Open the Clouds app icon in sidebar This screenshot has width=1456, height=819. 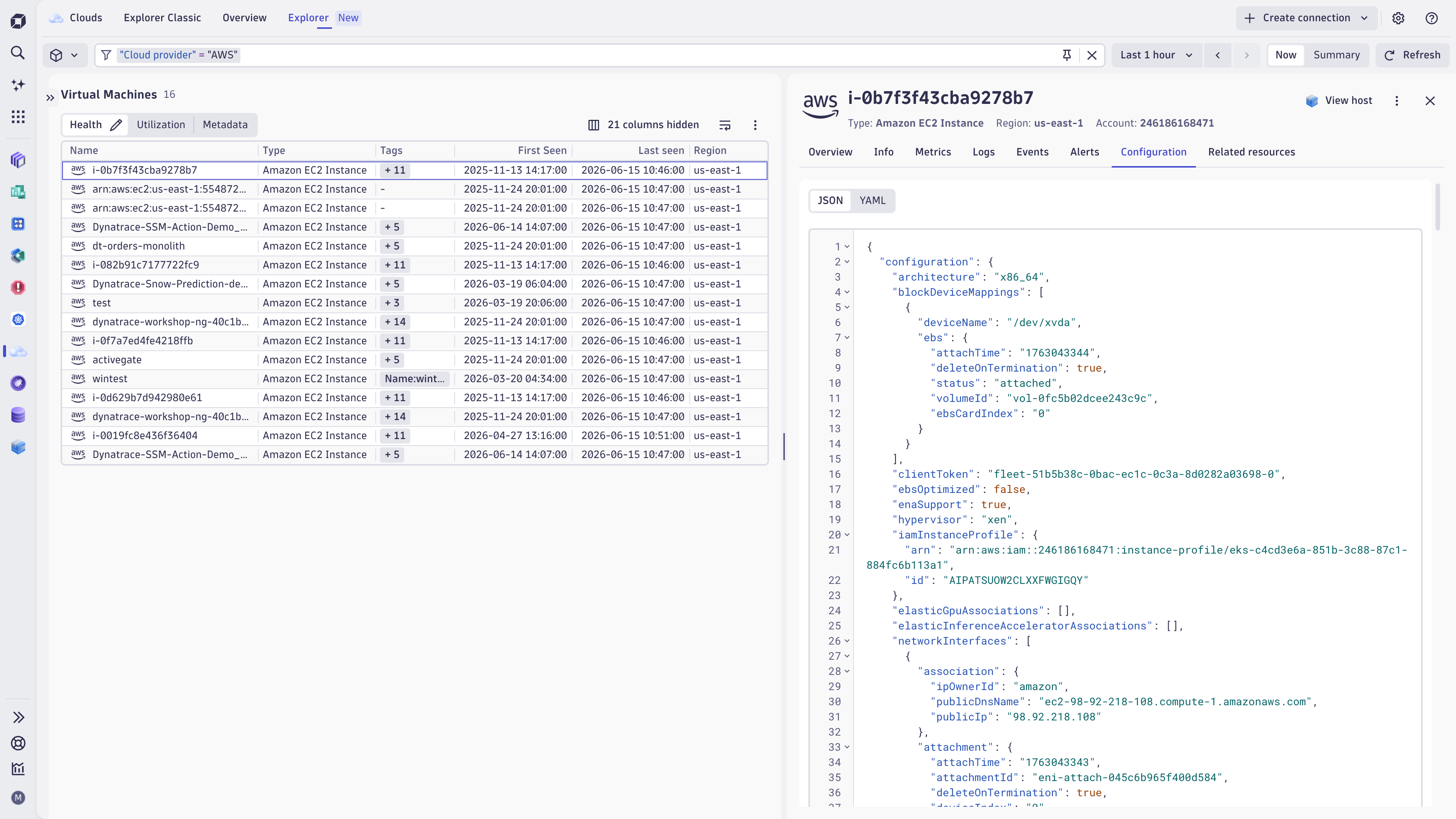[18, 351]
